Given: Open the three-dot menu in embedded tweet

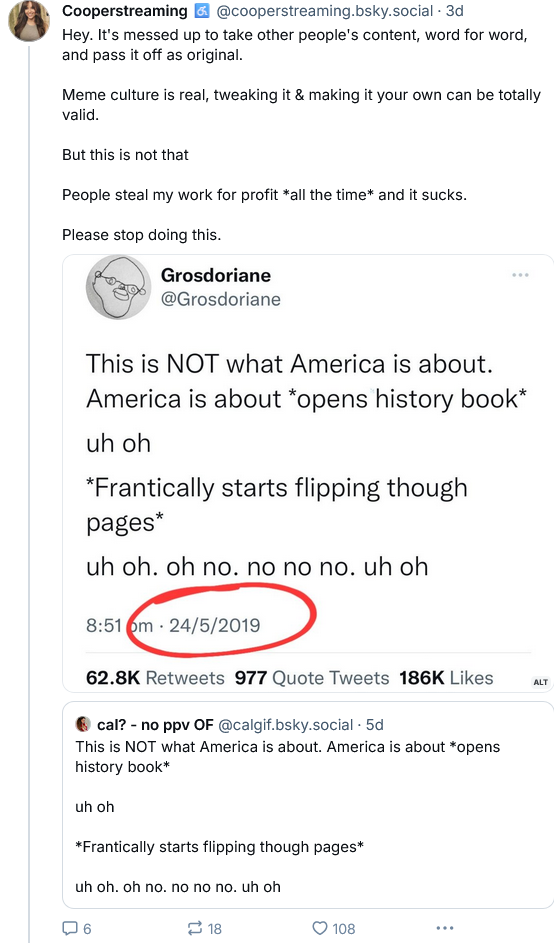Looking at the screenshot, I should 520,275.
